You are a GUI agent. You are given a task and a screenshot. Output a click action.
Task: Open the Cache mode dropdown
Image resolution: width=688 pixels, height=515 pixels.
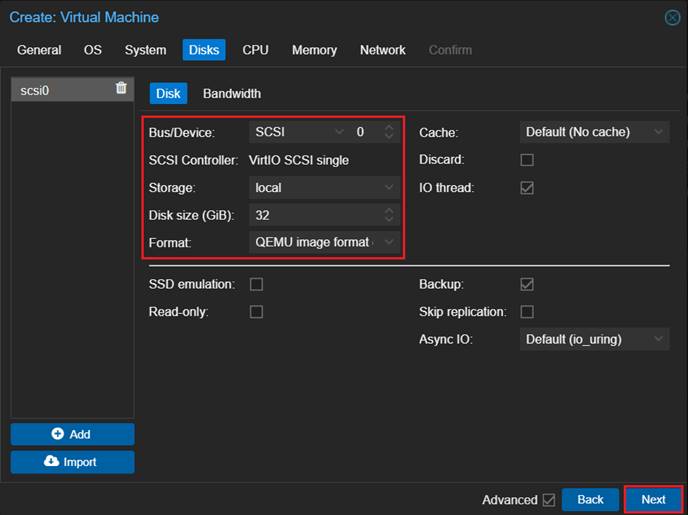pos(595,132)
